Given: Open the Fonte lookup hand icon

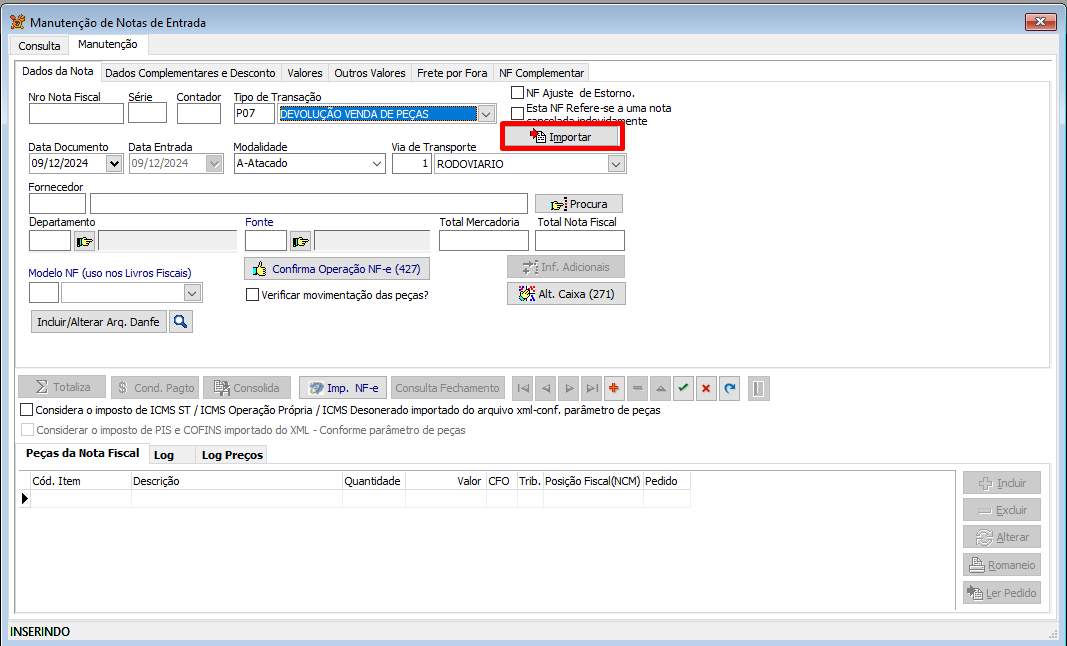Looking at the screenshot, I should tap(300, 241).
